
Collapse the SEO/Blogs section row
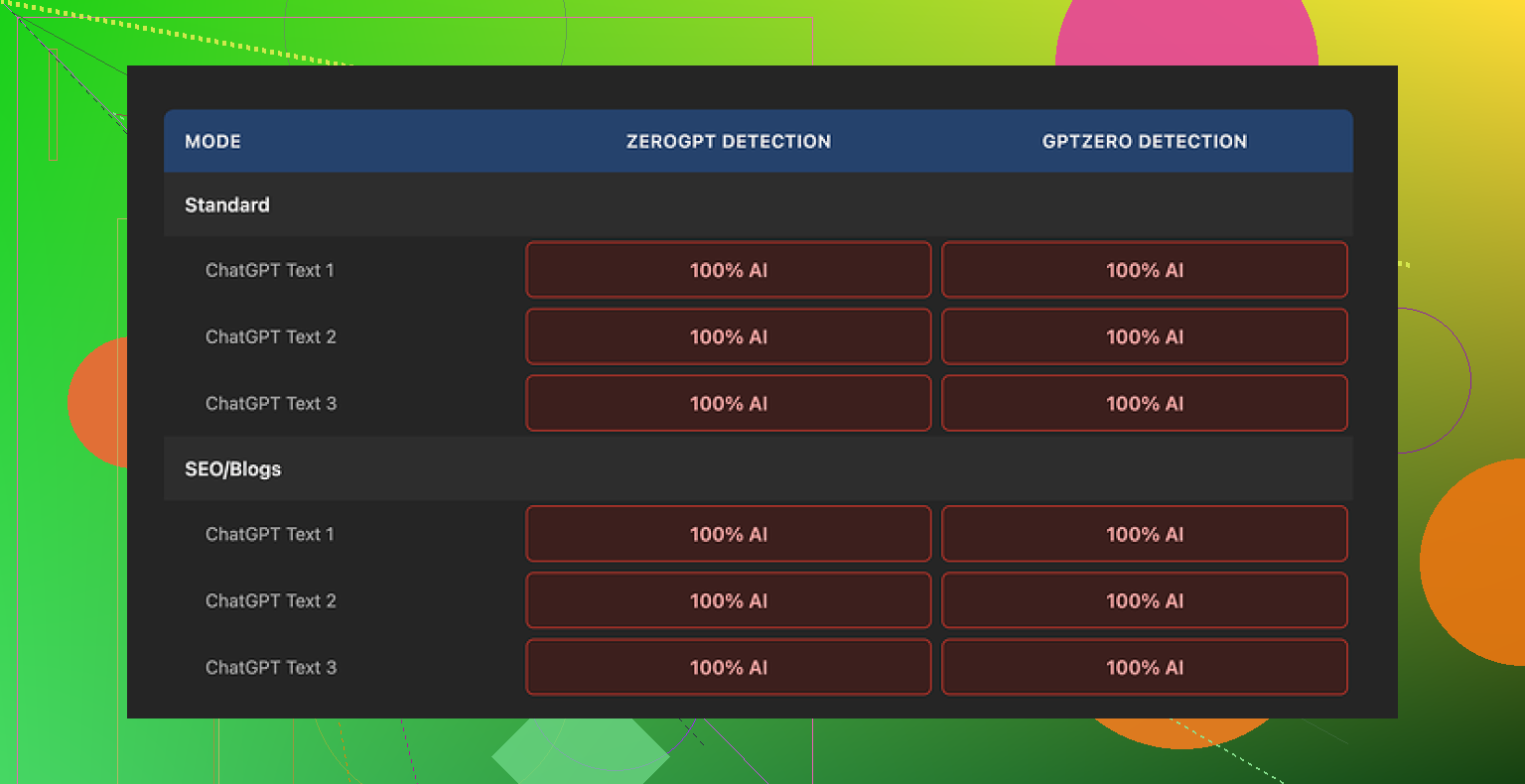pos(233,468)
